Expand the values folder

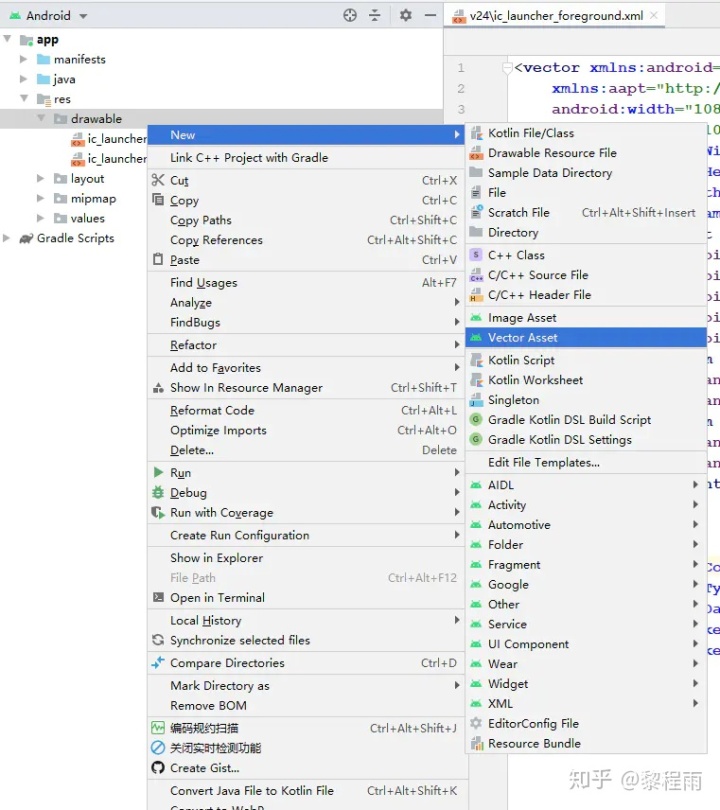(40, 218)
